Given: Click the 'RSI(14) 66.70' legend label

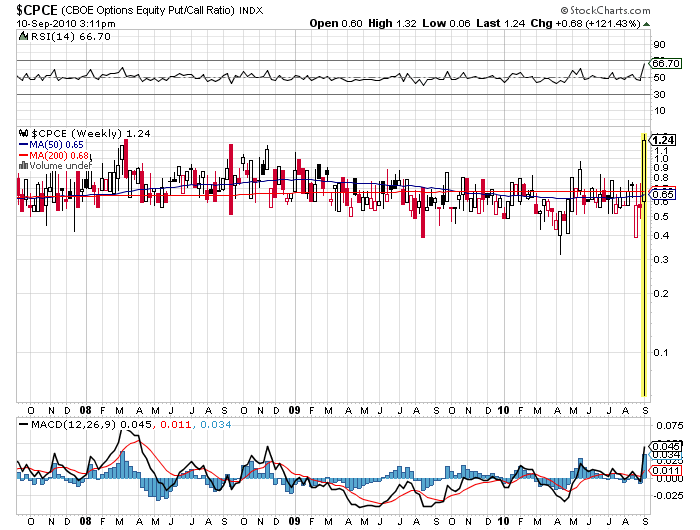Looking at the screenshot, I should point(71,36).
